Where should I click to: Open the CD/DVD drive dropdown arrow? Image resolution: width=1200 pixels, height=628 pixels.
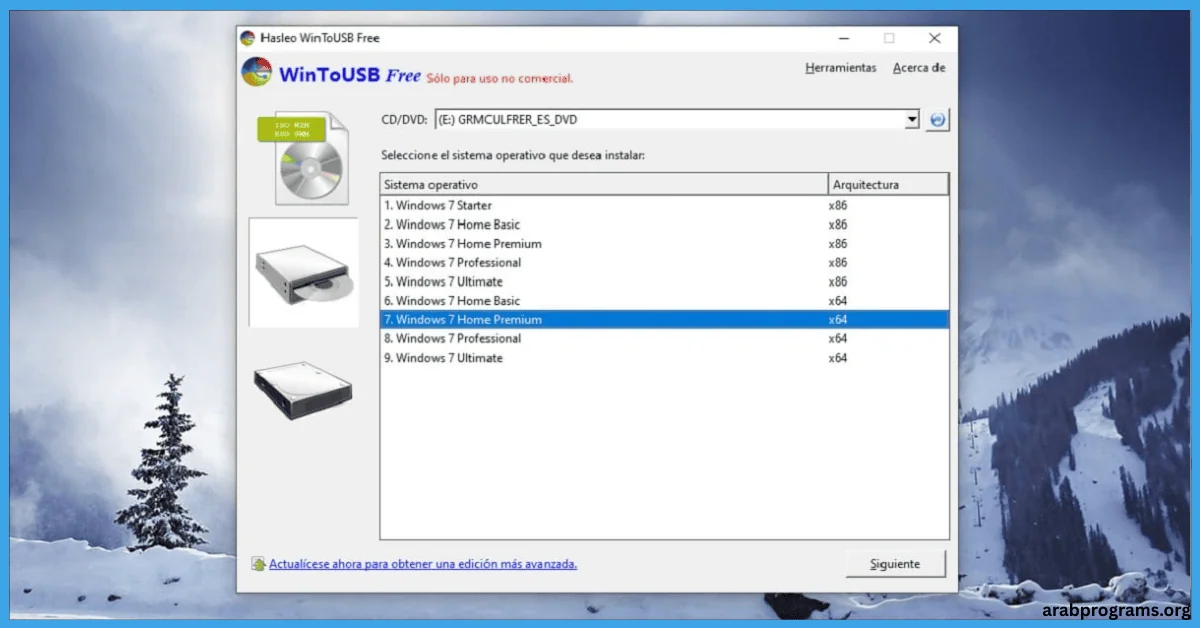click(x=911, y=120)
